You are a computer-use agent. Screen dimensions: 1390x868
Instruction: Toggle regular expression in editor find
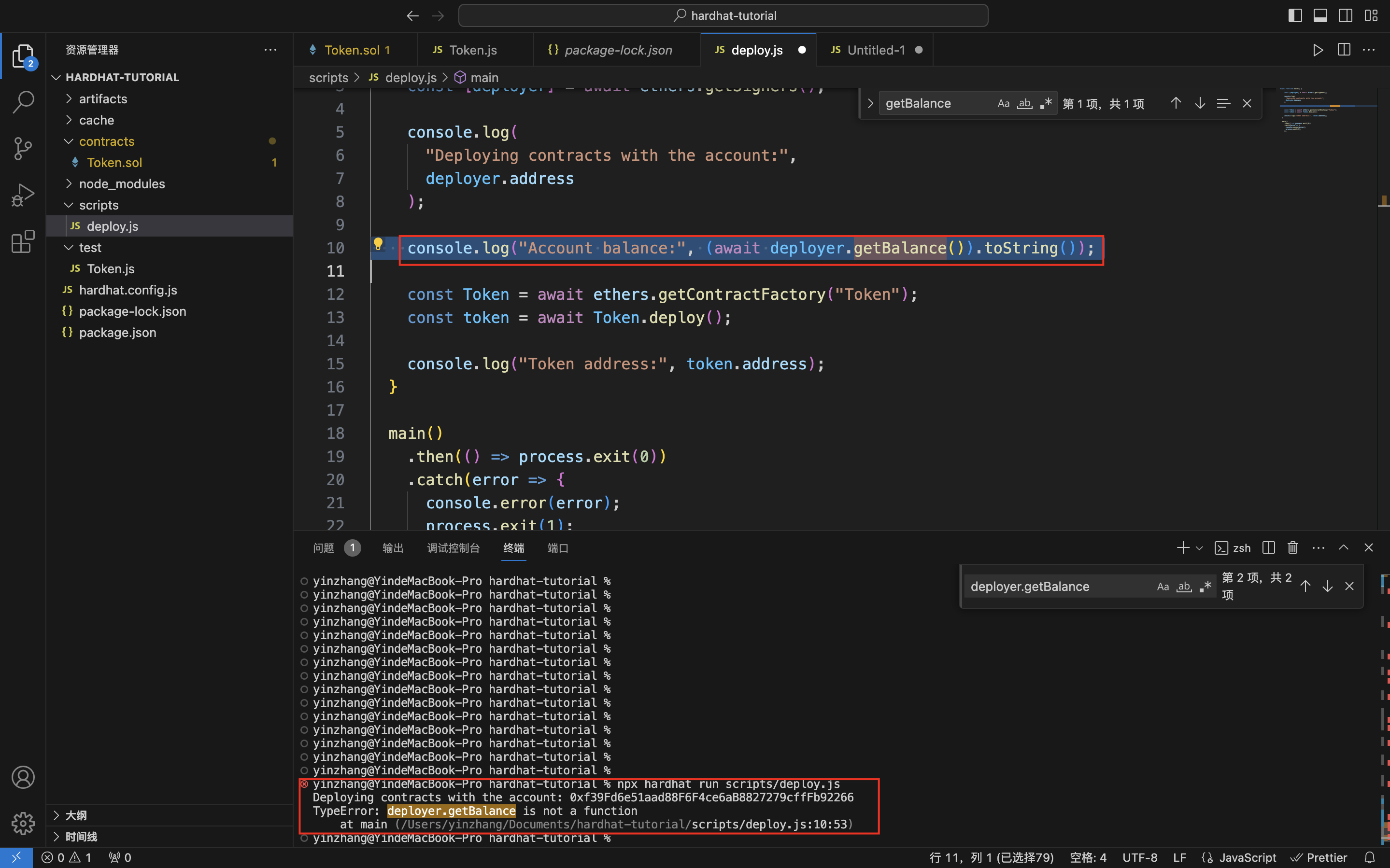click(x=1046, y=103)
